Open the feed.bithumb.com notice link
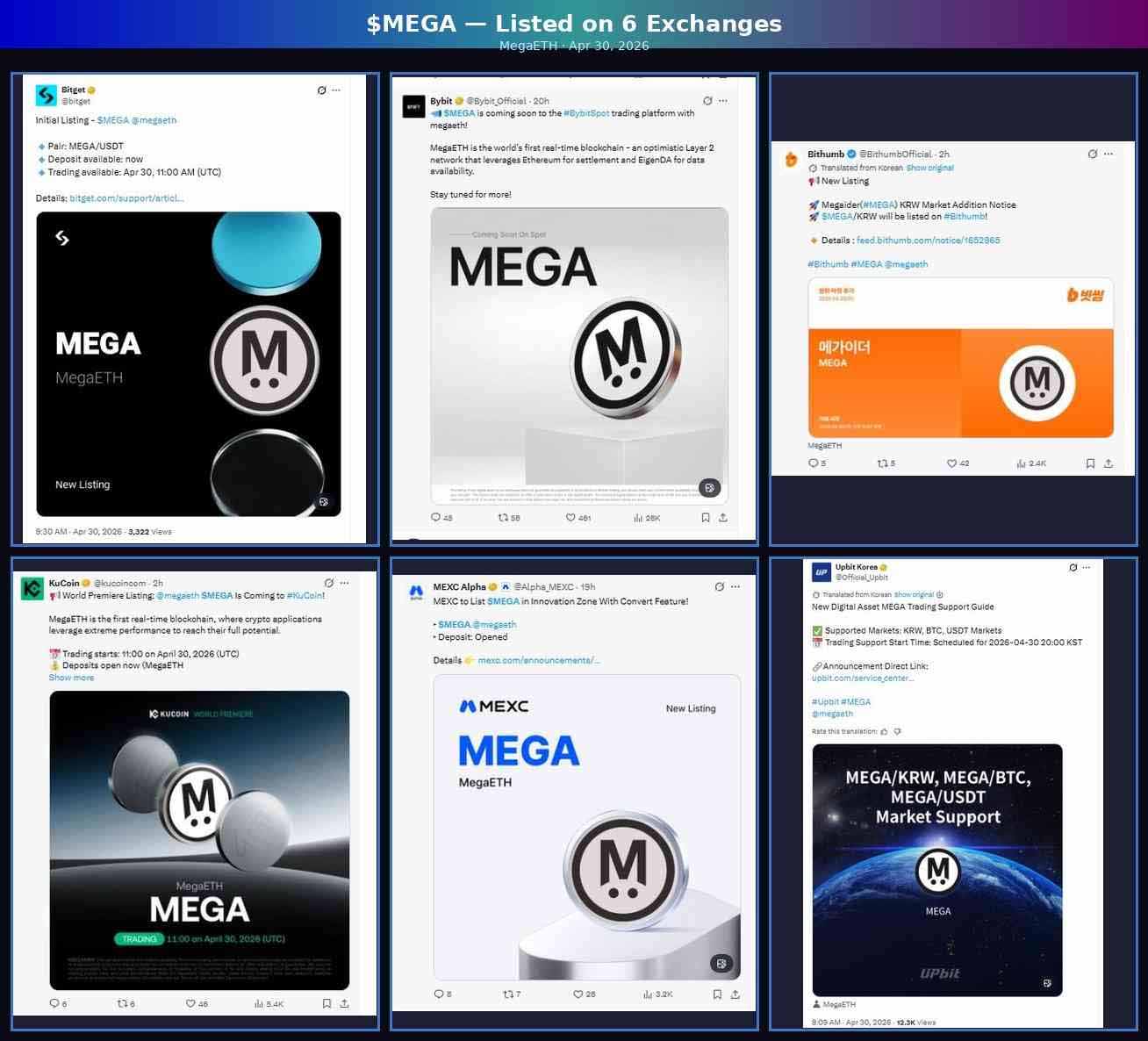Screen dimensions: 1148x1041 tap(928, 241)
